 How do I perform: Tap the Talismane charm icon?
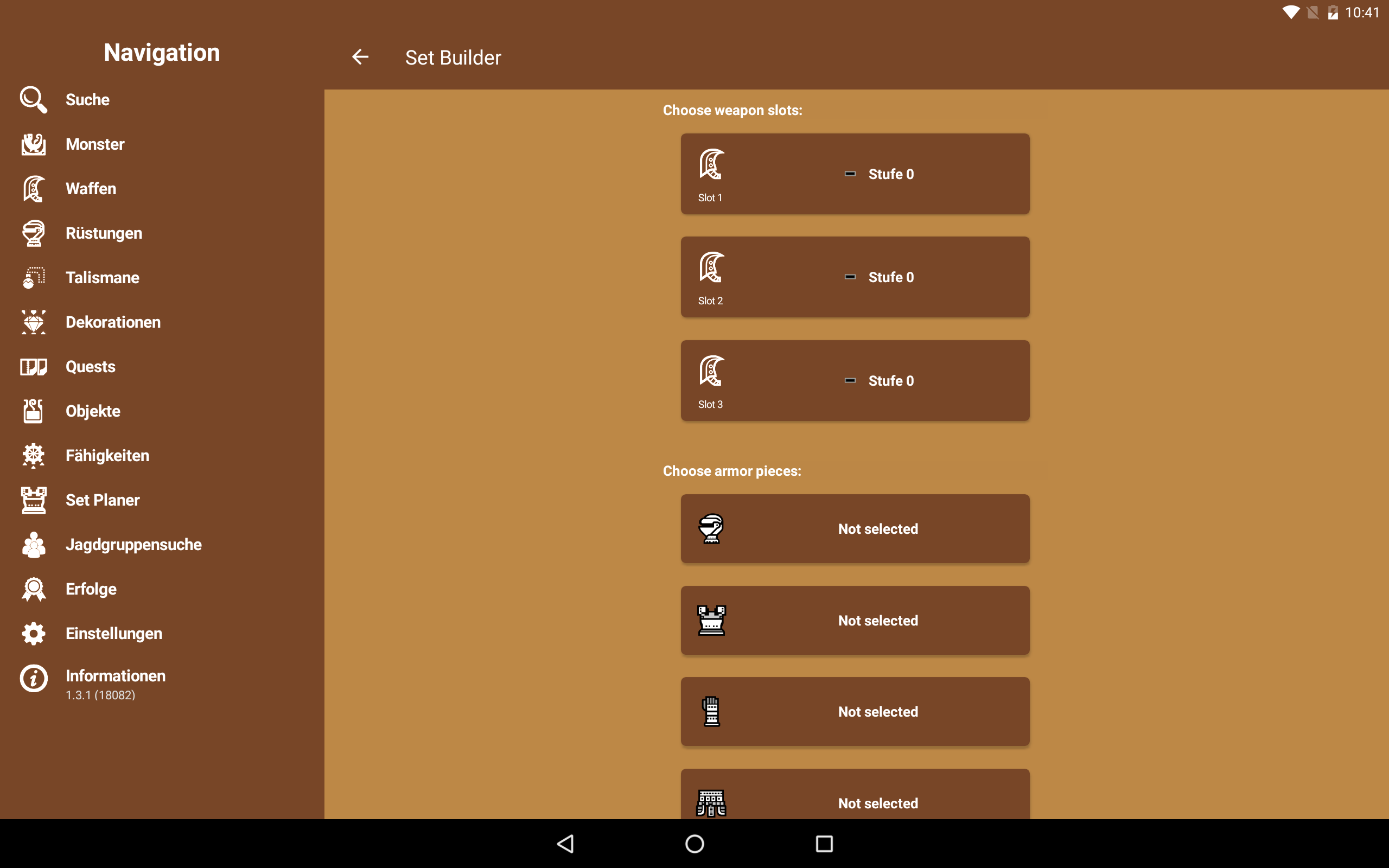point(33,278)
